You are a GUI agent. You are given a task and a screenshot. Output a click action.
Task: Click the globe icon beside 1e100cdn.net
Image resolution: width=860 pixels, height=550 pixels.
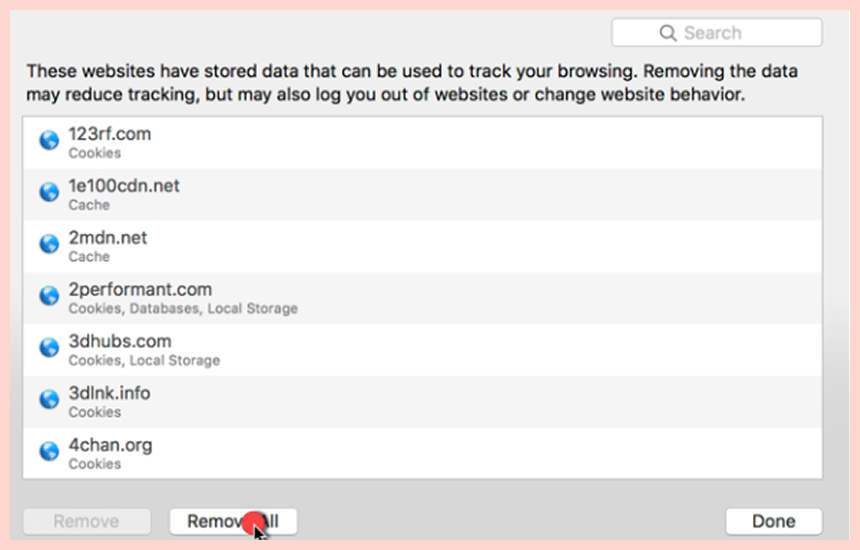[x=49, y=192]
